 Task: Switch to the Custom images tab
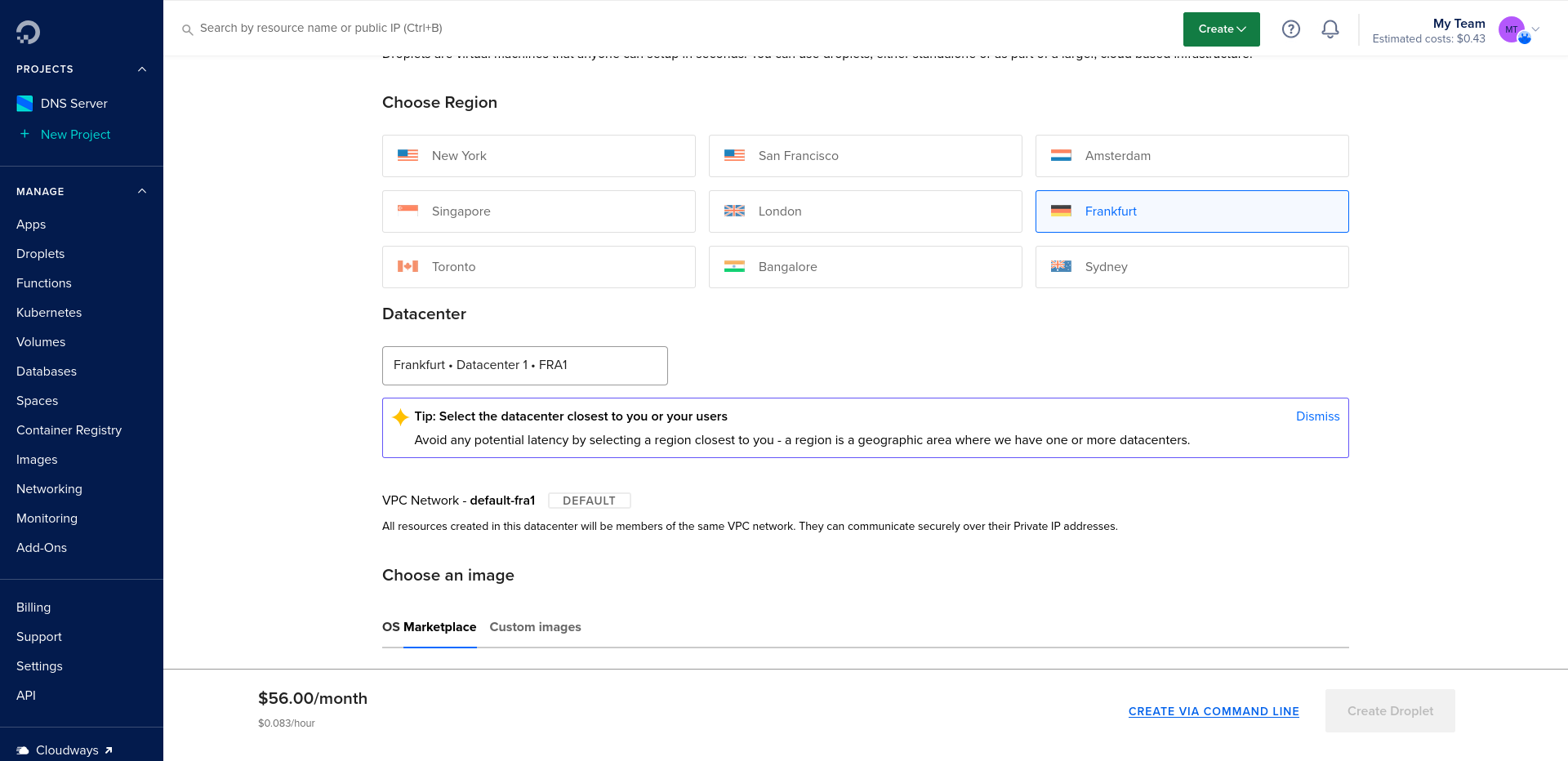pos(535,627)
